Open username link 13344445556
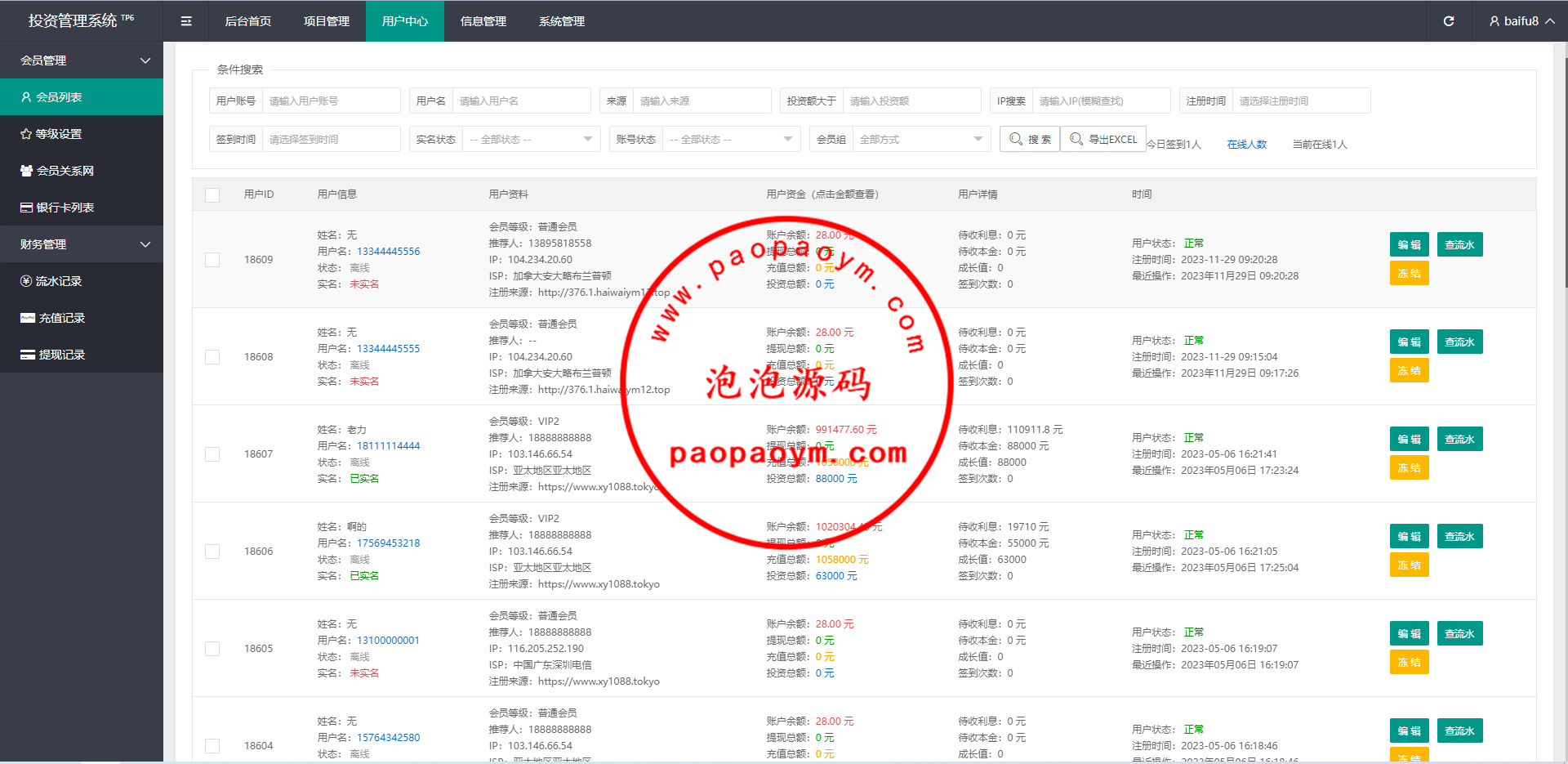1568x764 pixels. coord(389,252)
